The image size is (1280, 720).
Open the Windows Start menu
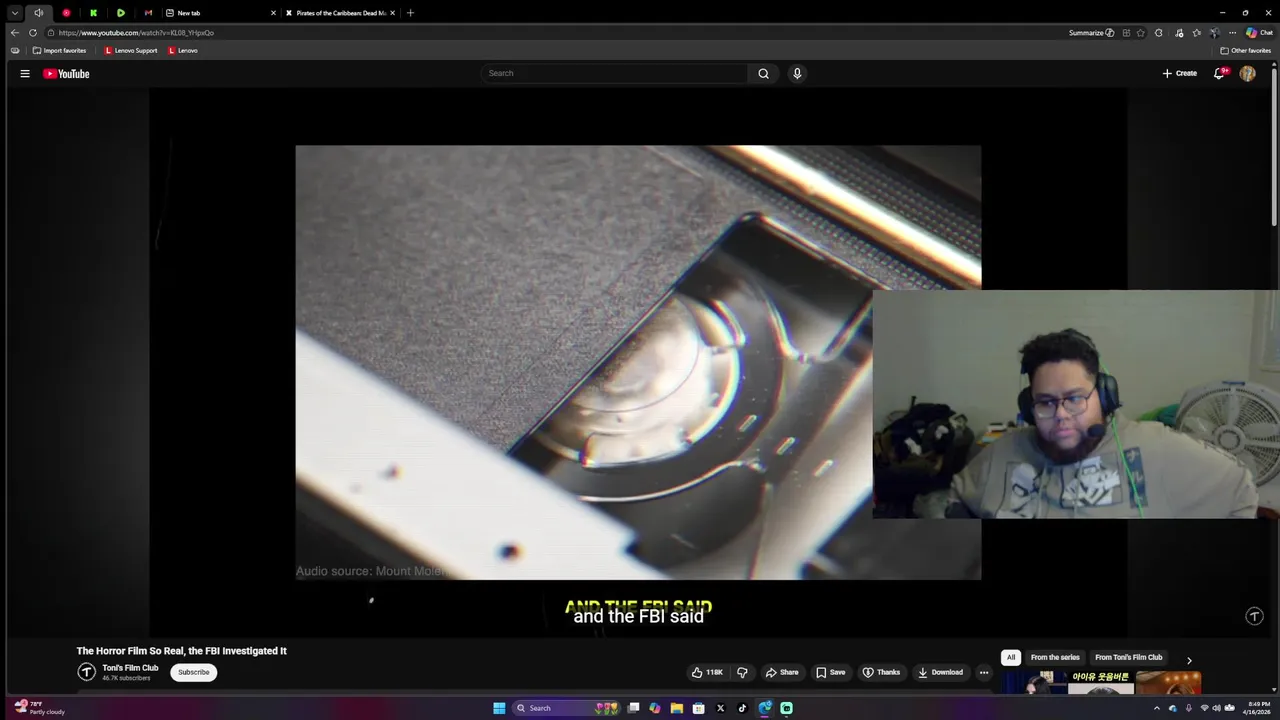(499, 708)
